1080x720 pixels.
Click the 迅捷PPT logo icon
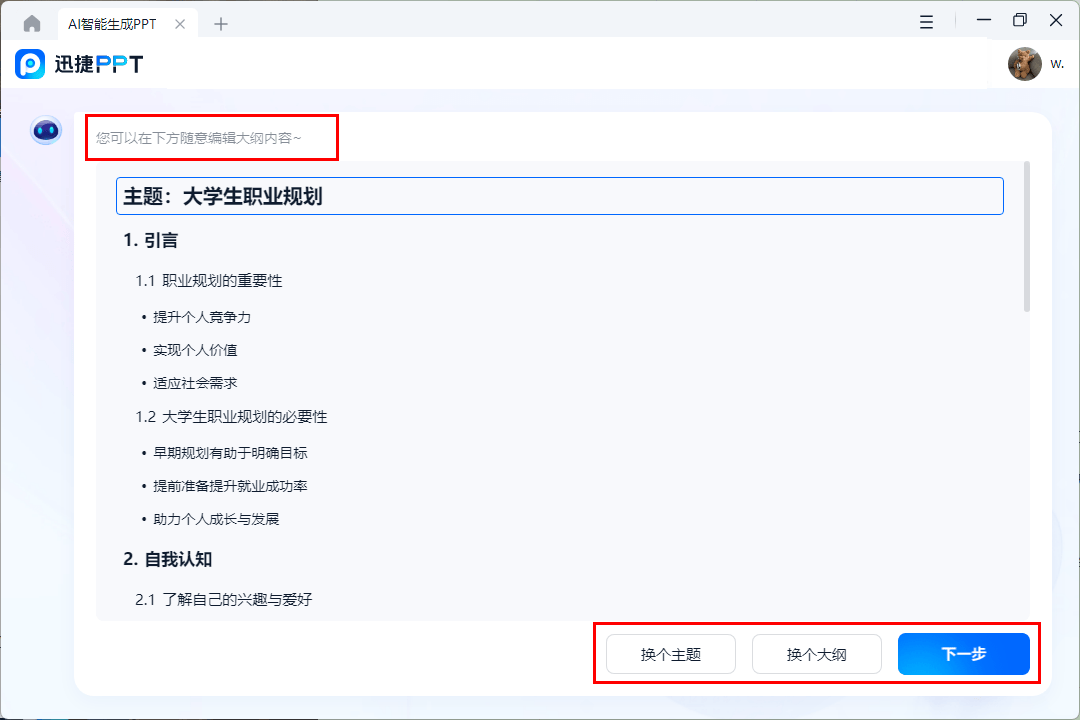click(30, 64)
